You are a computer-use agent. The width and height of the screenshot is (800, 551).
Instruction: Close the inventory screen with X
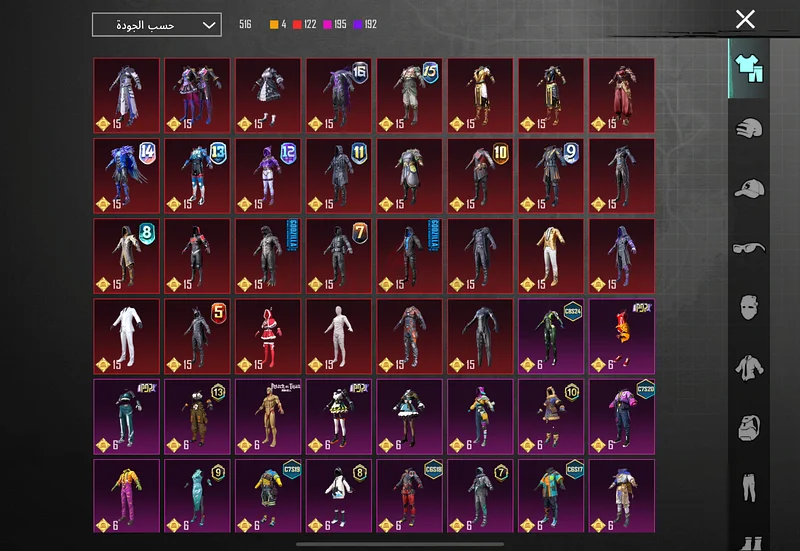point(745,19)
